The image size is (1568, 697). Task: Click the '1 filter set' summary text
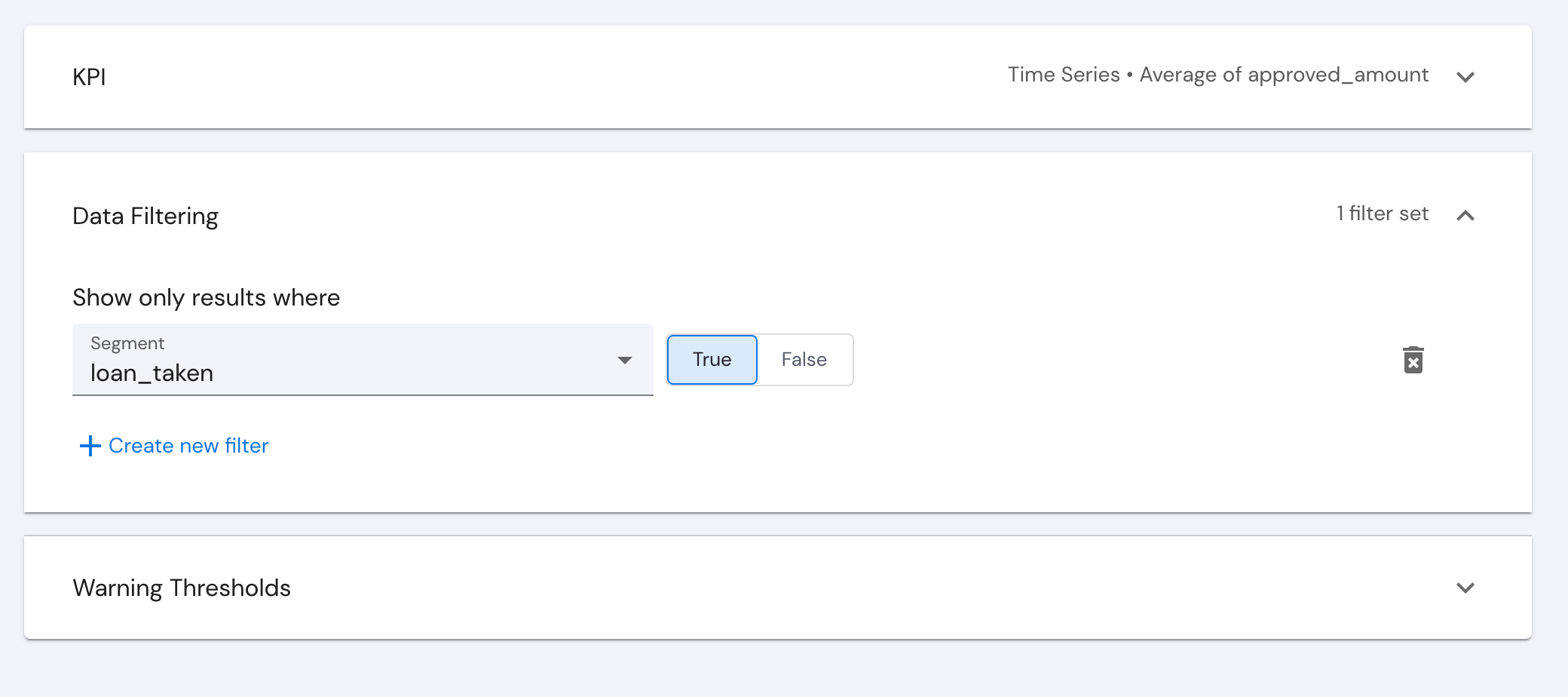pyautogui.click(x=1383, y=213)
